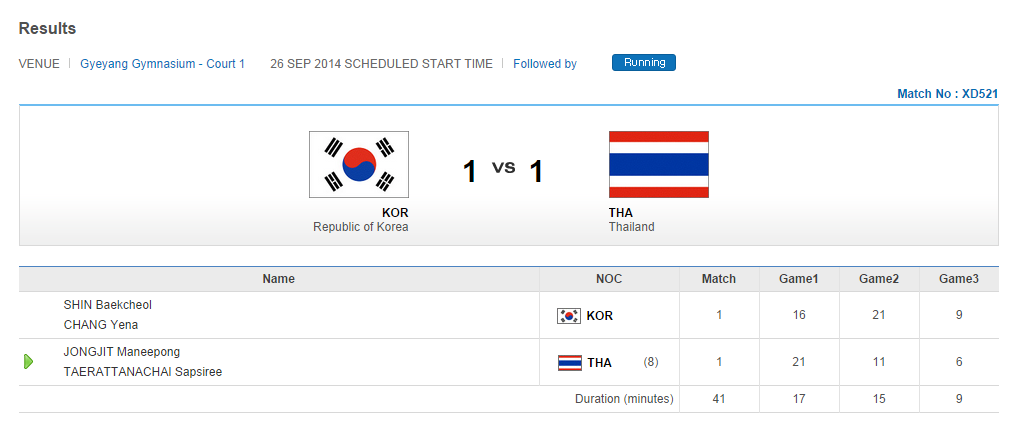Viewport: 1013px width, 421px height.
Task: Select the Name column header
Action: pyautogui.click(x=279, y=279)
